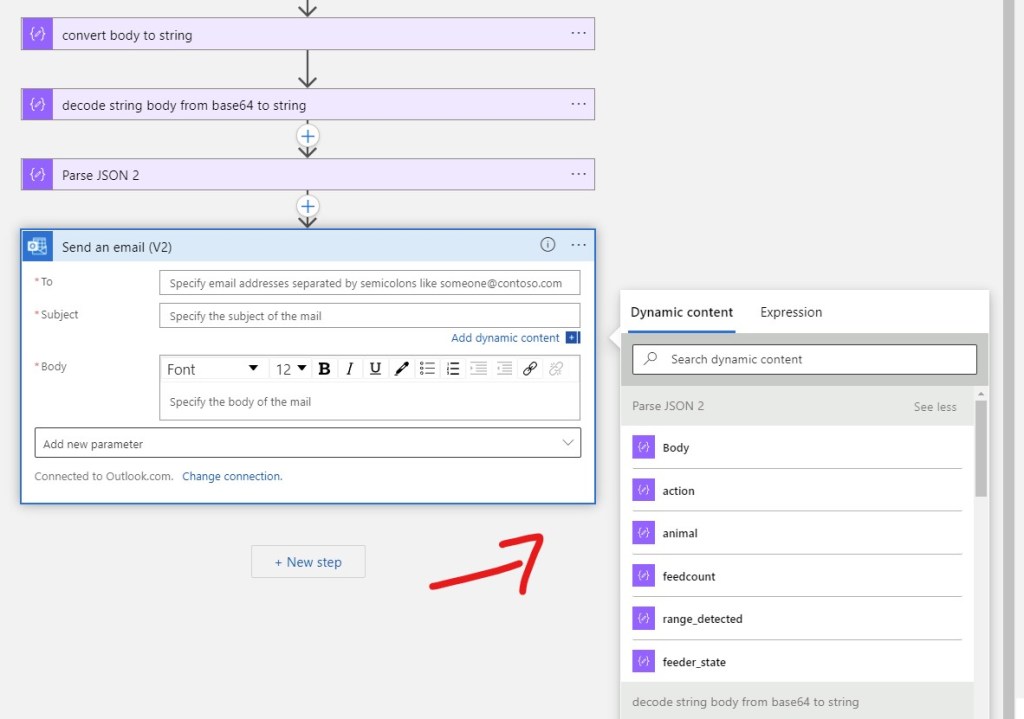Expand the Add new parameter dropdown
Viewport: 1024px width, 719px height.
pos(308,443)
